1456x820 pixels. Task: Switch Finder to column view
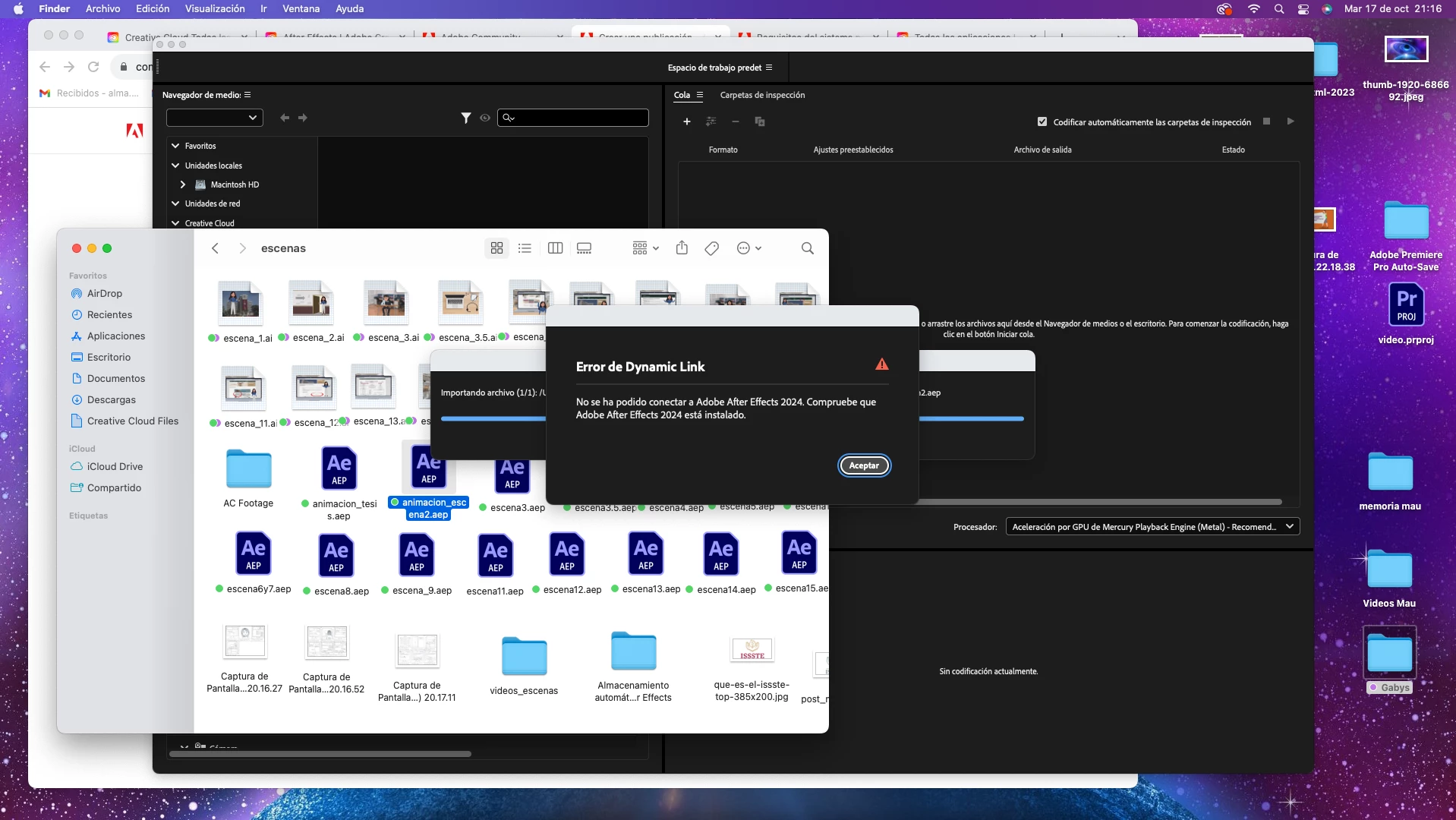555,248
